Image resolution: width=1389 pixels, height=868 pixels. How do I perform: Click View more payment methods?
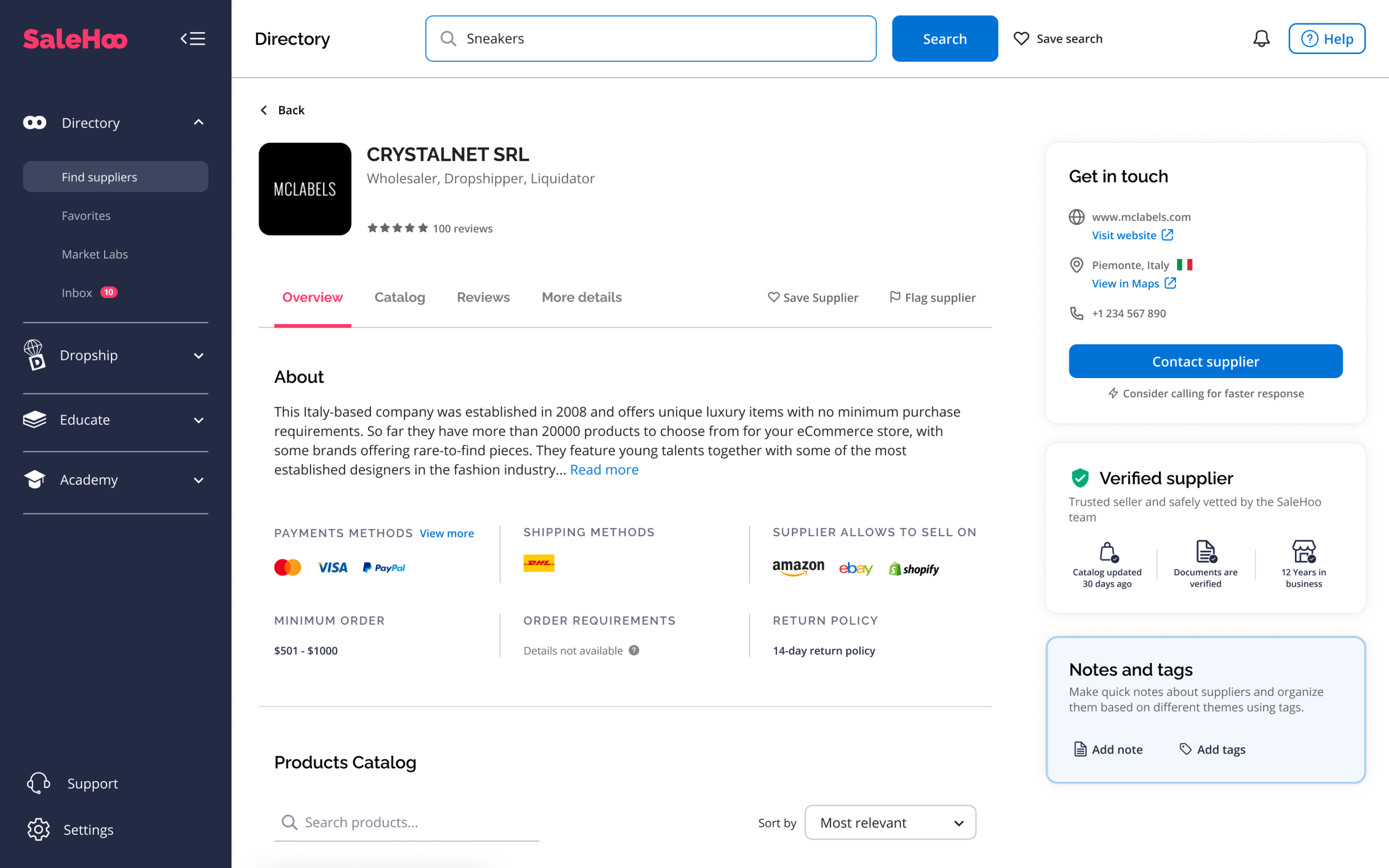(446, 533)
